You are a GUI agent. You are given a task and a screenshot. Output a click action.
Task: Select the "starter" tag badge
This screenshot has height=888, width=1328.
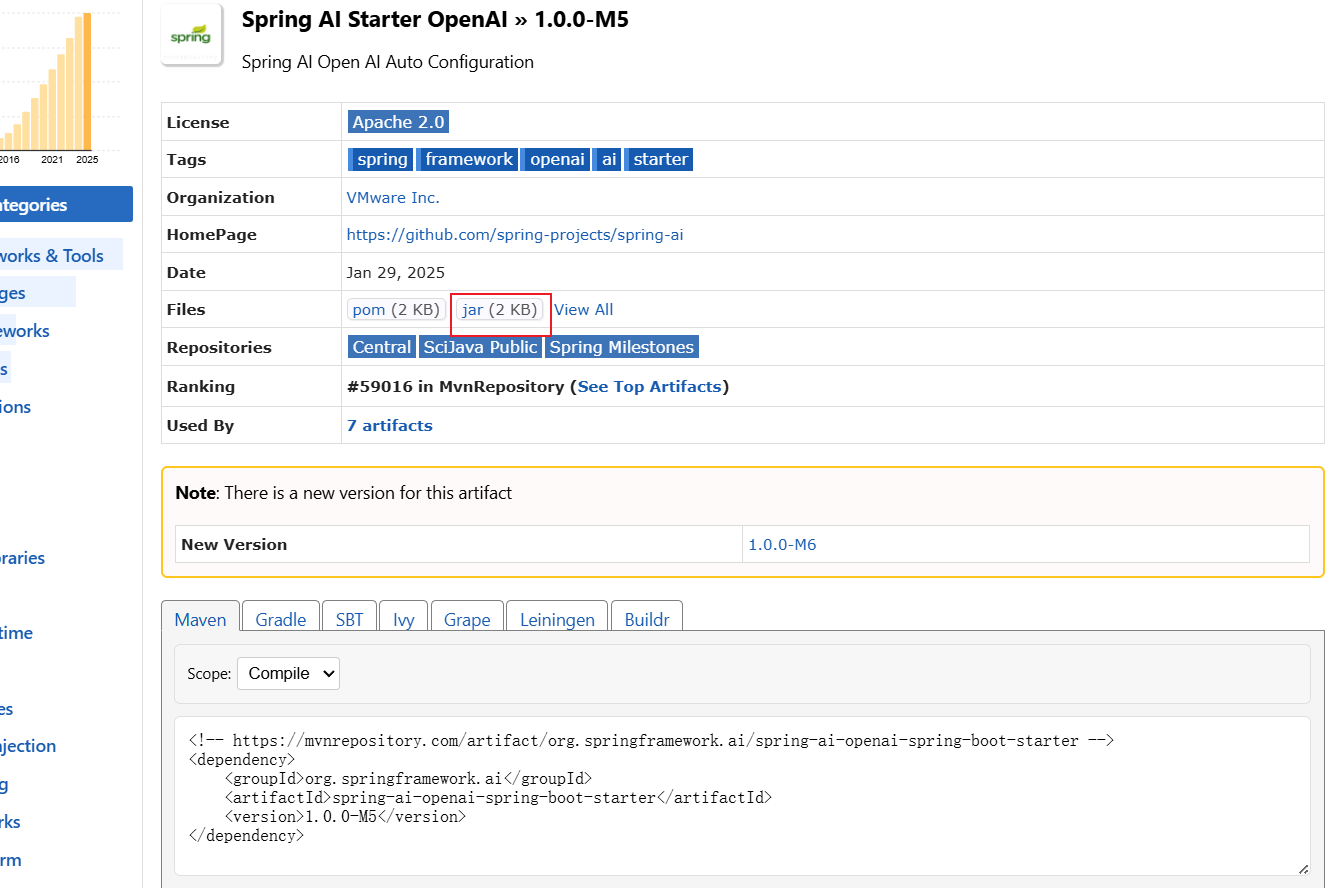pyautogui.click(x=659, y=159)
